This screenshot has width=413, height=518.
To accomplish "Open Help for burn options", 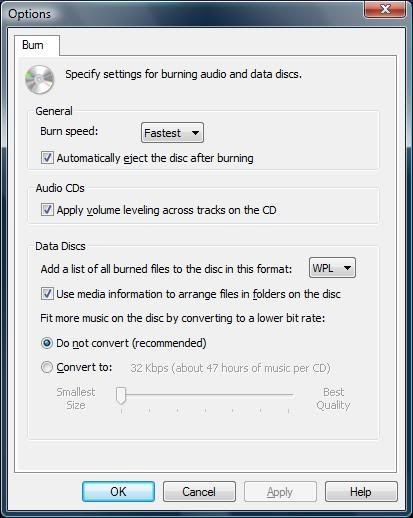I will 361,492.
